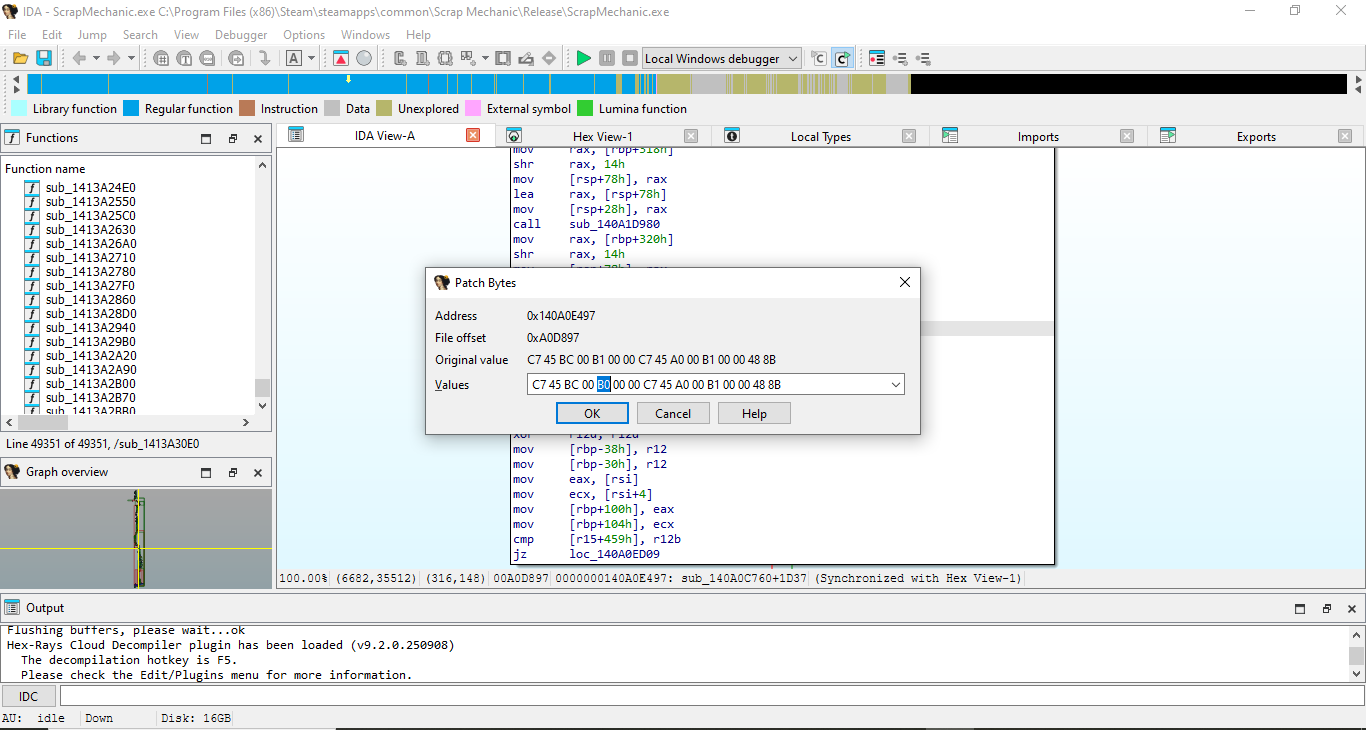
Task: Close the Functions panel
Action: [258, 138]
